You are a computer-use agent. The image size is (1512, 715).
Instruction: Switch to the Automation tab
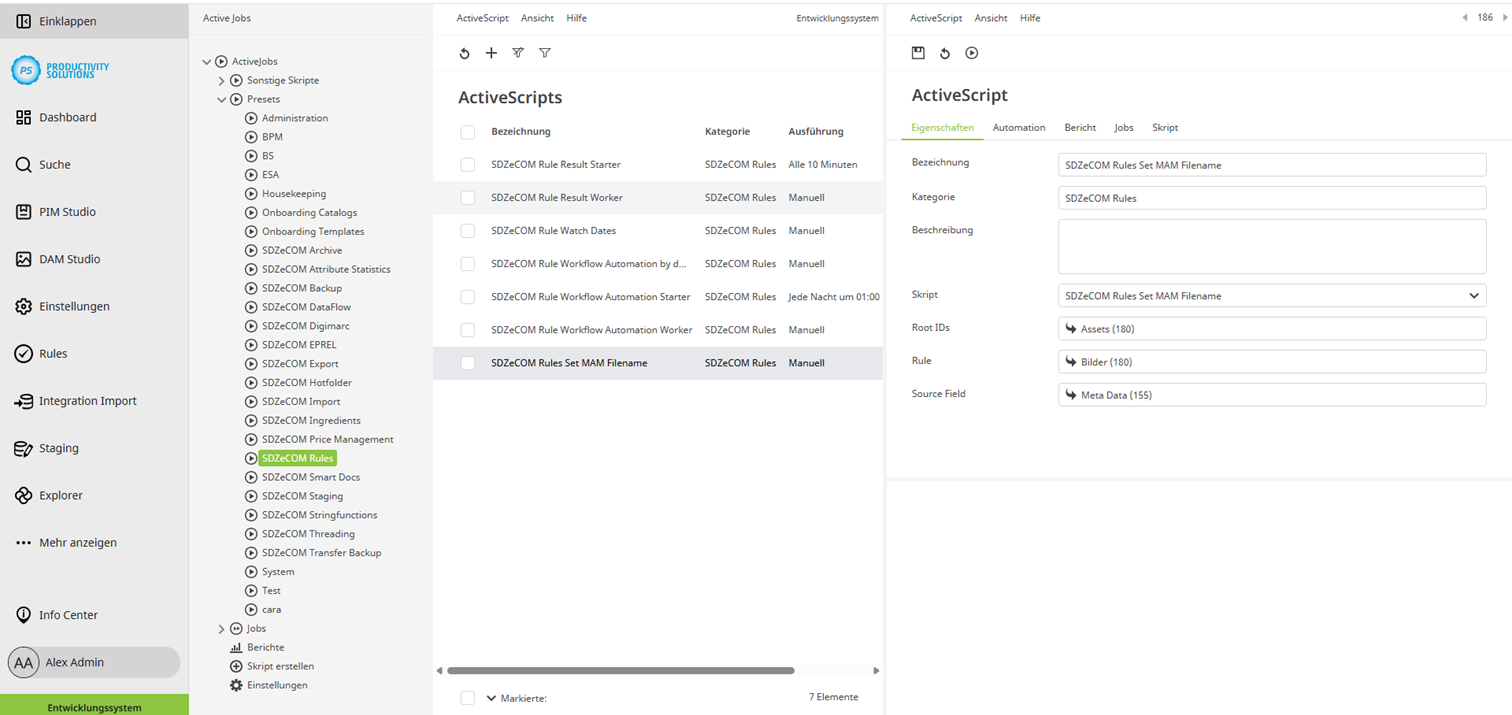[x=1018, y=127]
